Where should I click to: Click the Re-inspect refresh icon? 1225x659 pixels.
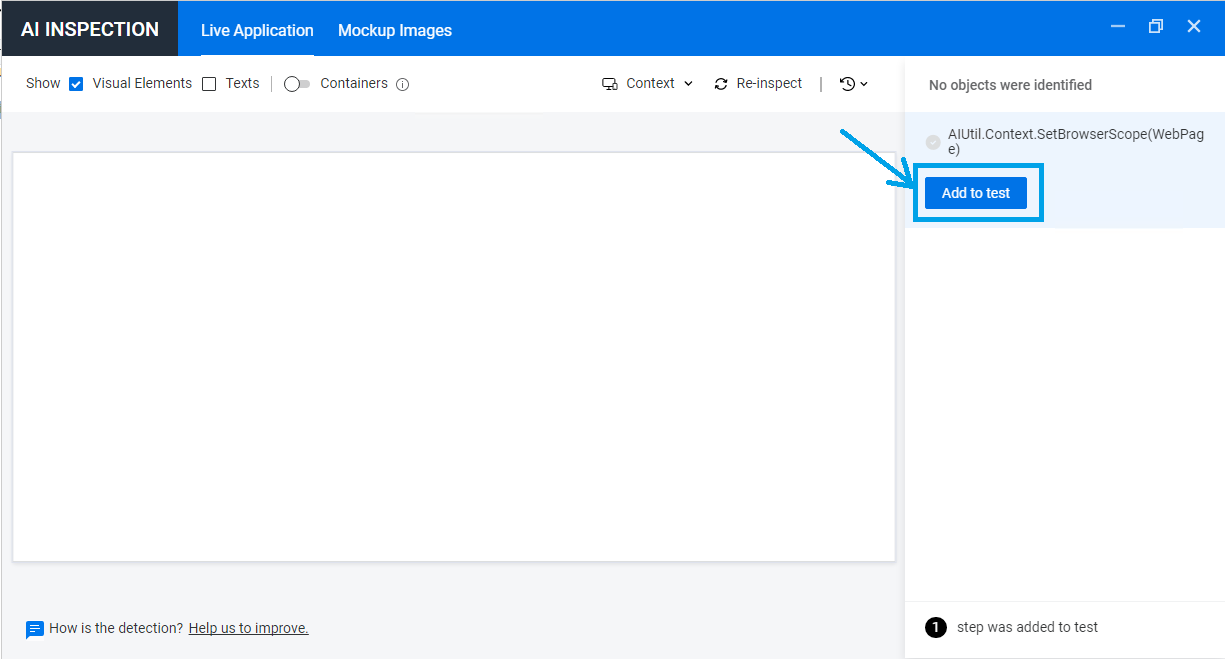click(721, 83)
